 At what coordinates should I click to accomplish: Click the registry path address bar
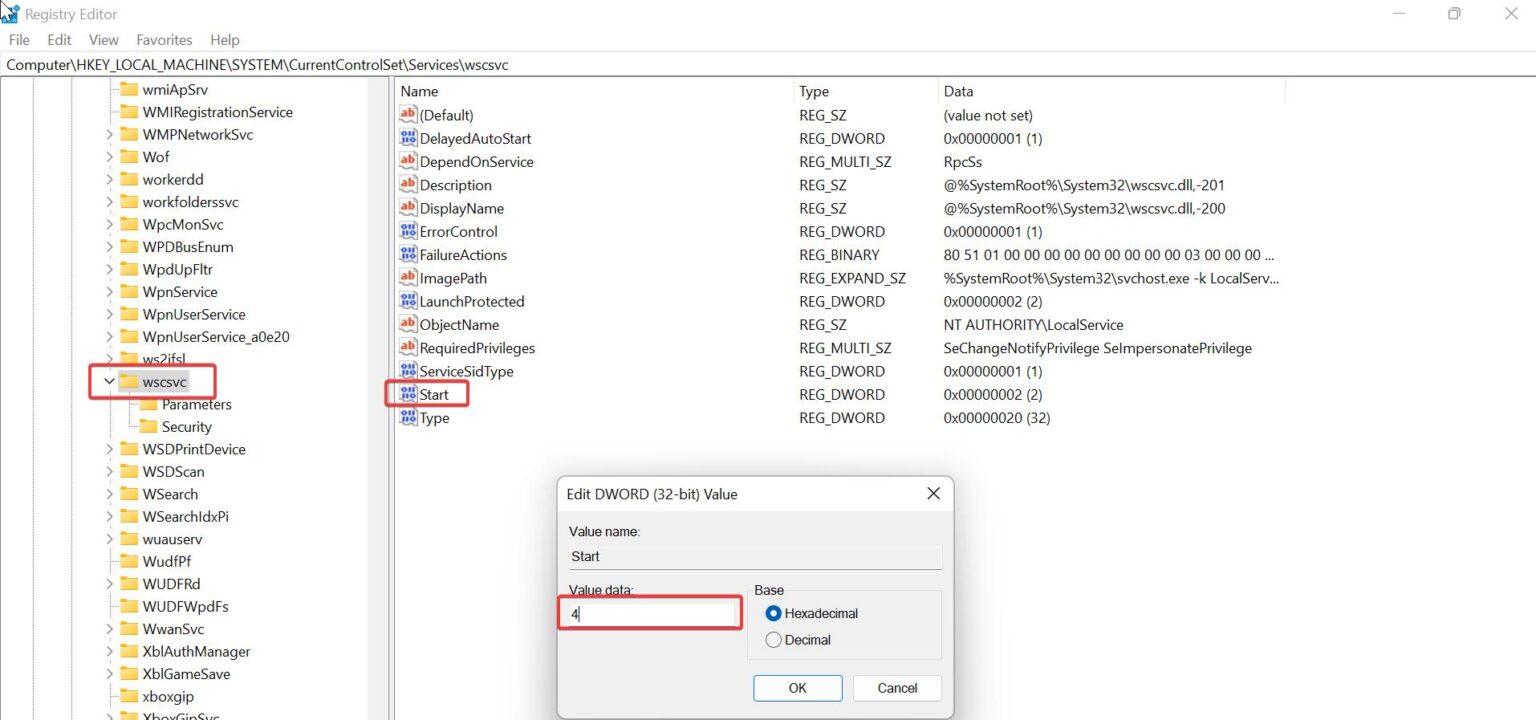coord(400,64)
